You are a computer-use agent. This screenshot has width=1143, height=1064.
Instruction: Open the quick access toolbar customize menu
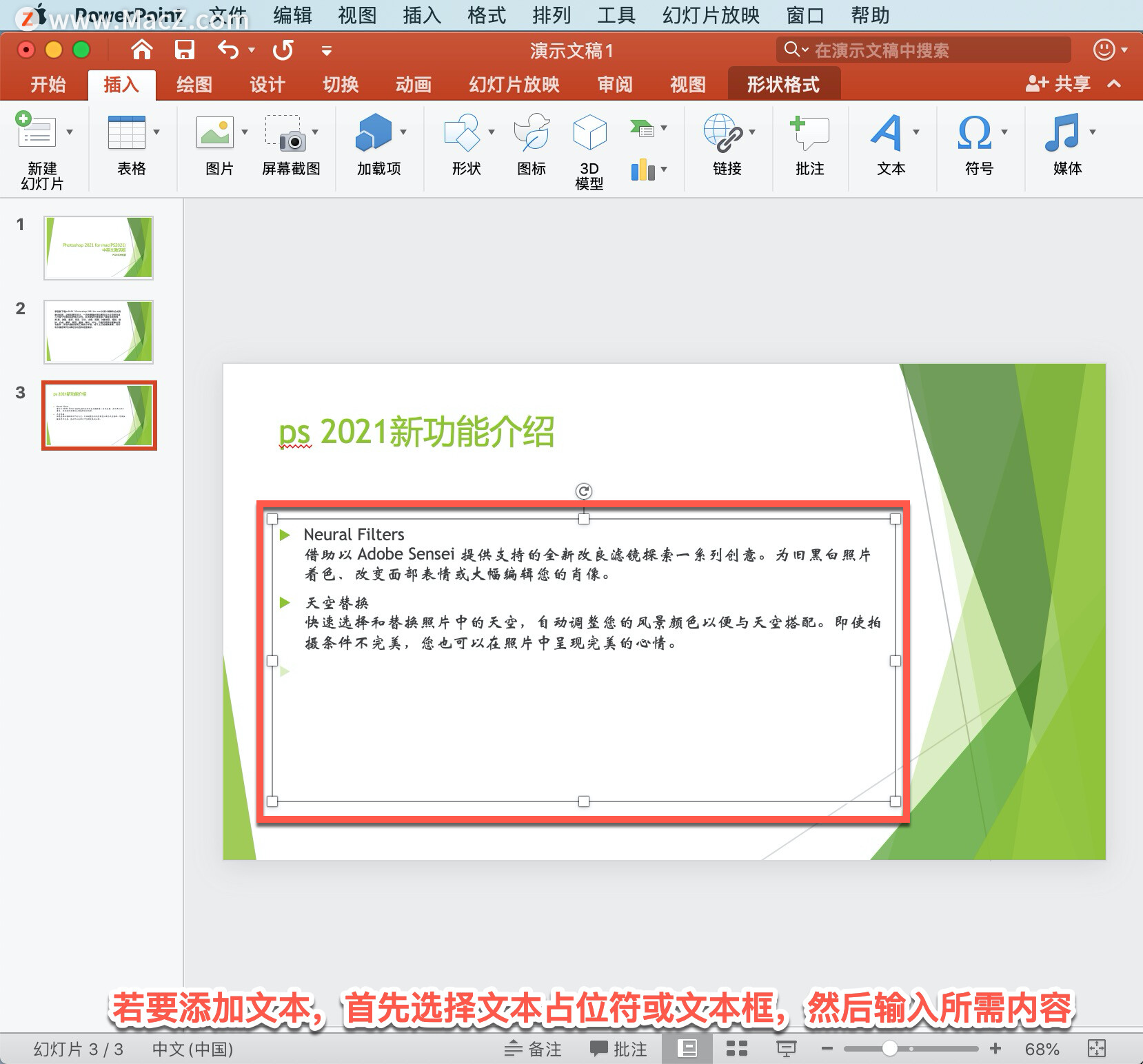[327, 50]
